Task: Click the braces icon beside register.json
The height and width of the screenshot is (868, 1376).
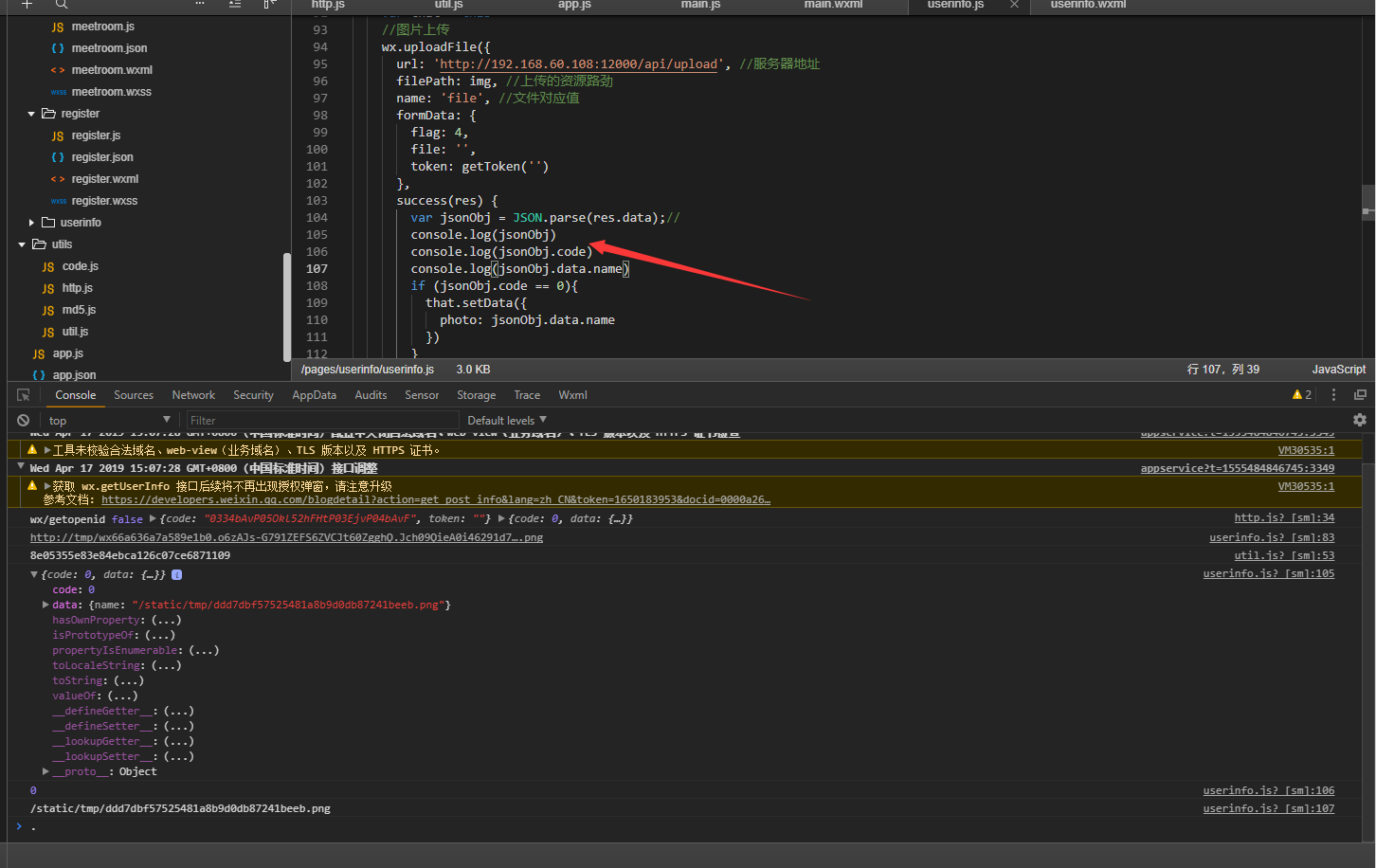Action: (x=58, y=157)
